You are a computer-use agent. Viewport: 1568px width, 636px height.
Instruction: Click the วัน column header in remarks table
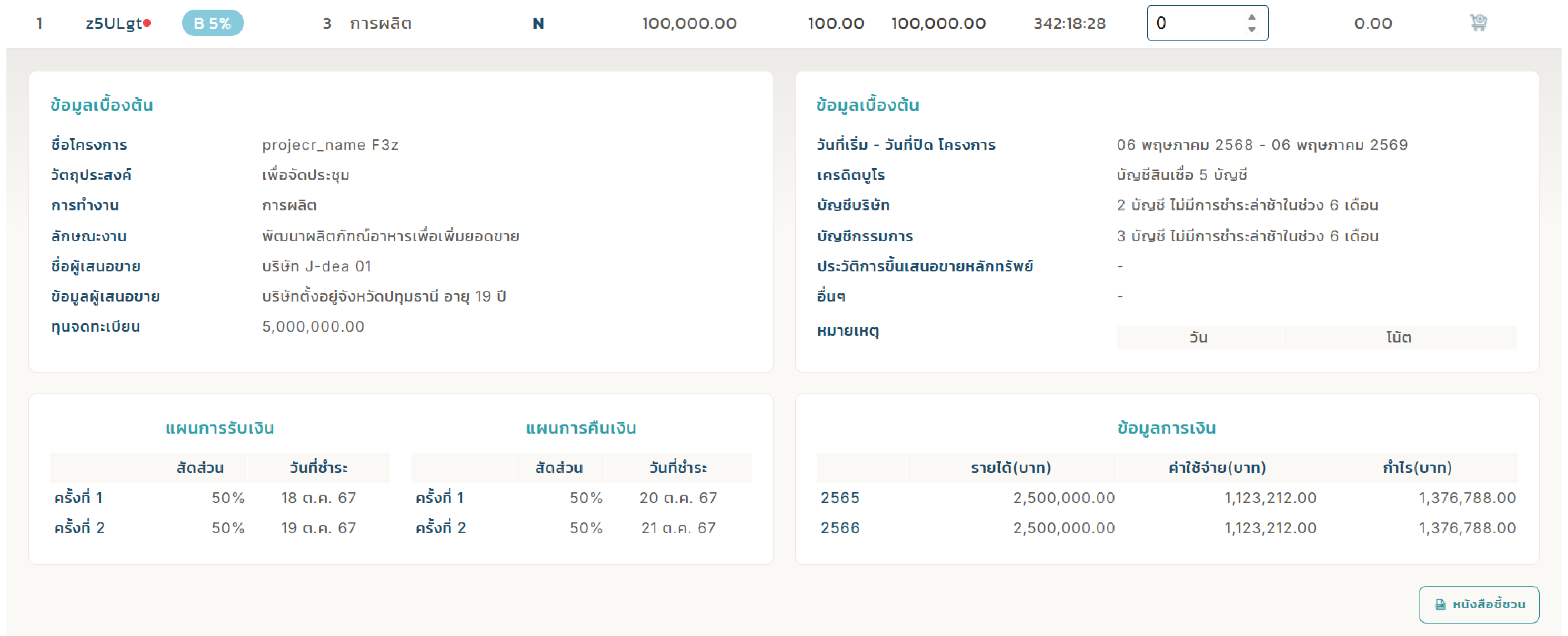1198,337
